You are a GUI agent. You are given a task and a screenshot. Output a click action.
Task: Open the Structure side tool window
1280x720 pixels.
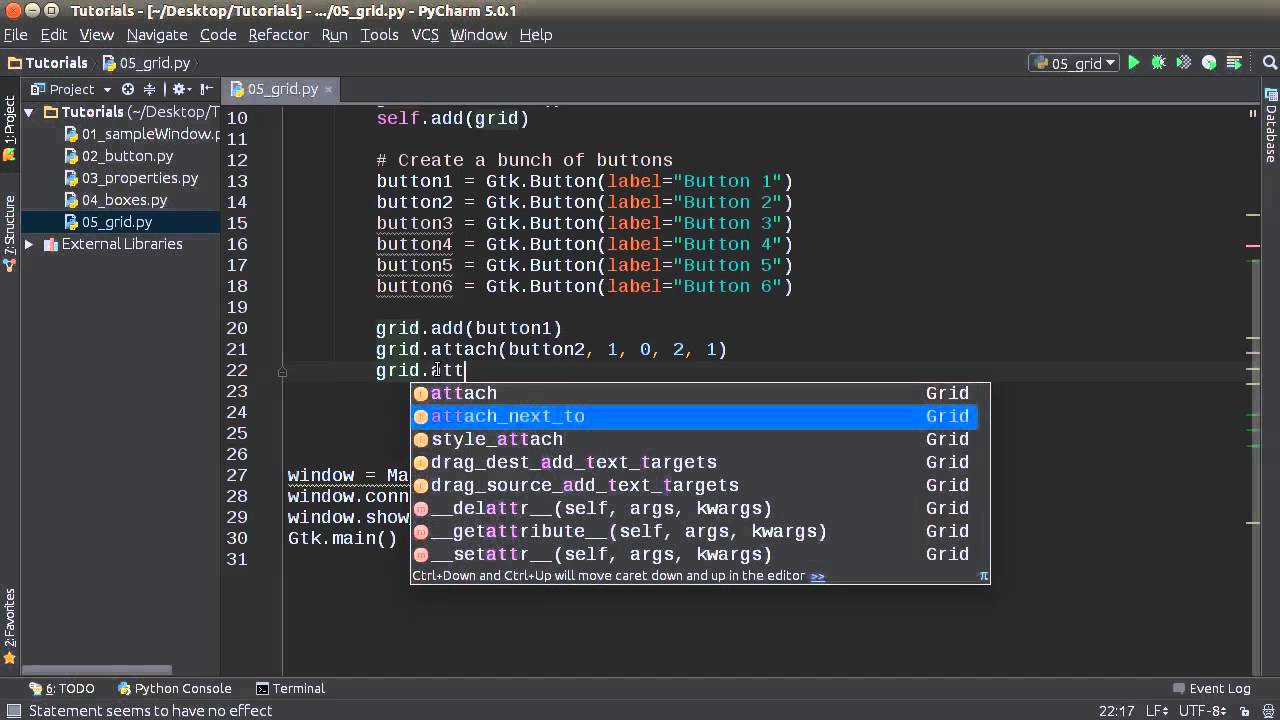pos(9,235)
